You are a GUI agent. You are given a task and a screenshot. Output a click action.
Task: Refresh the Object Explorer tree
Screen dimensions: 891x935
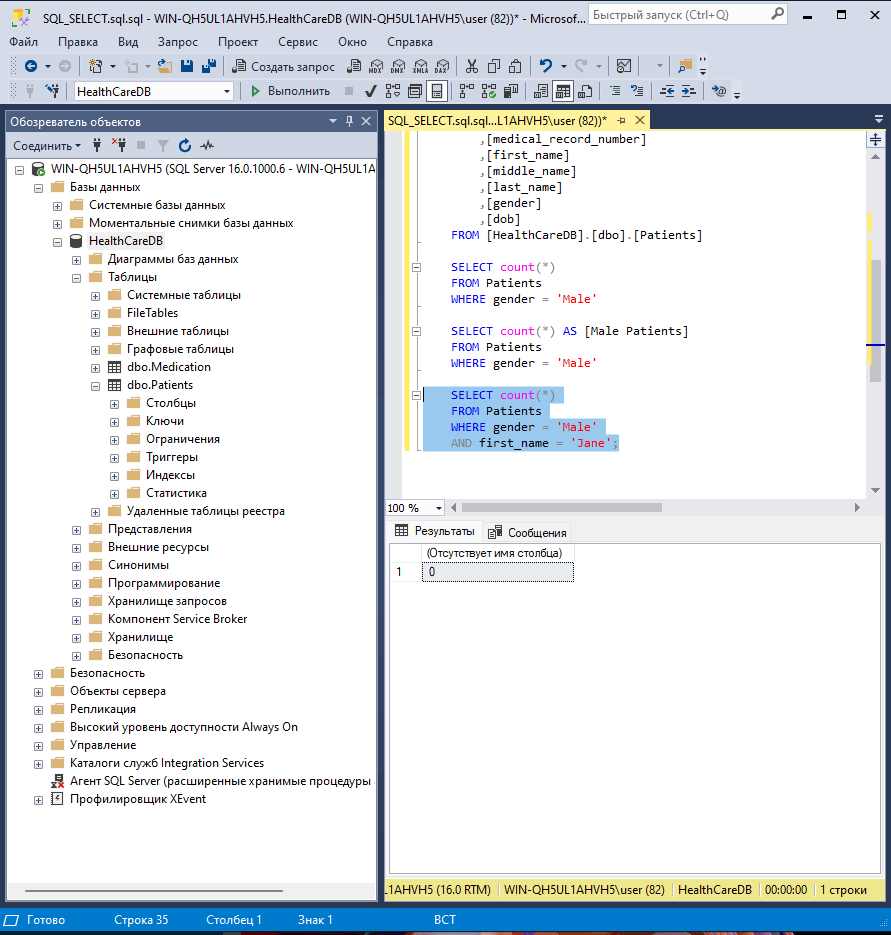coord(185,145)
